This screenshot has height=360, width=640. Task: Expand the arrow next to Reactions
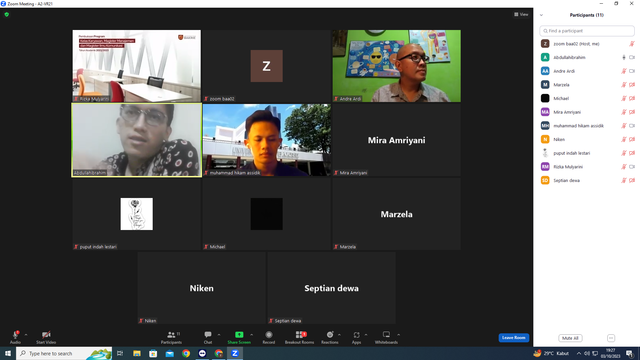[339, 335]
